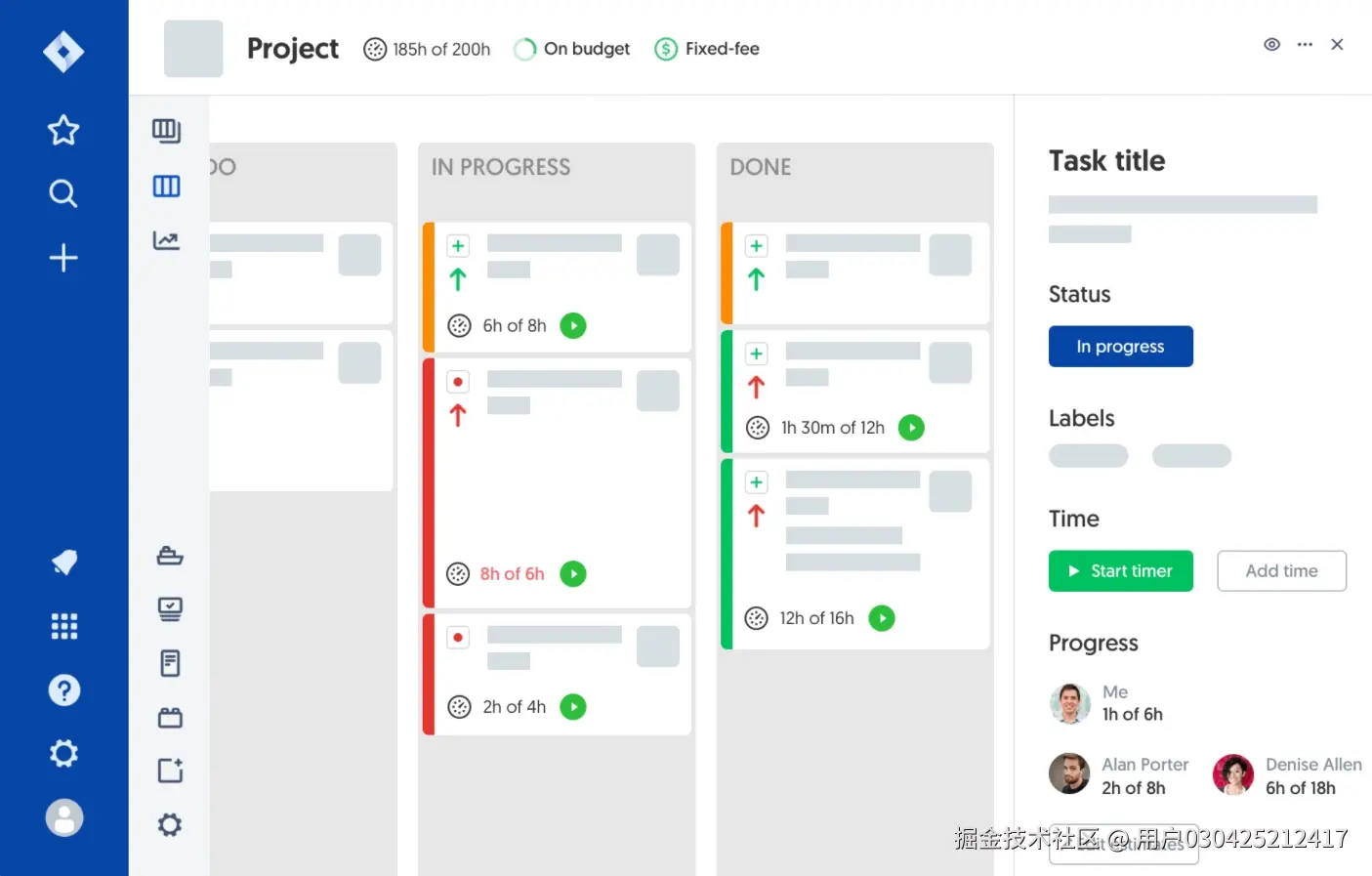Click the favorites star icon

coord(63,130)
